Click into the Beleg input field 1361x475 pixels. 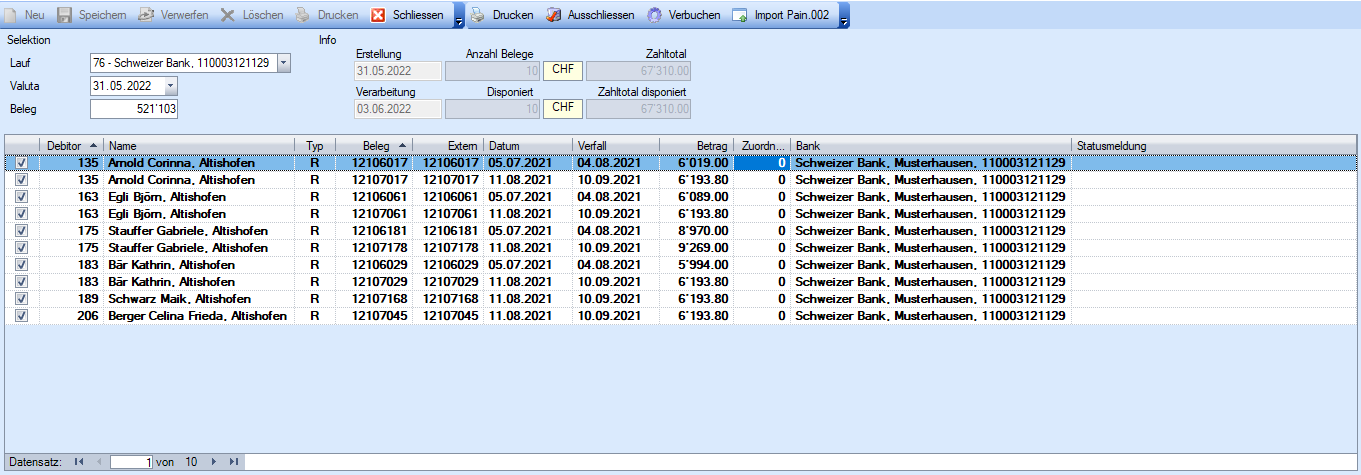coord(134,109)
